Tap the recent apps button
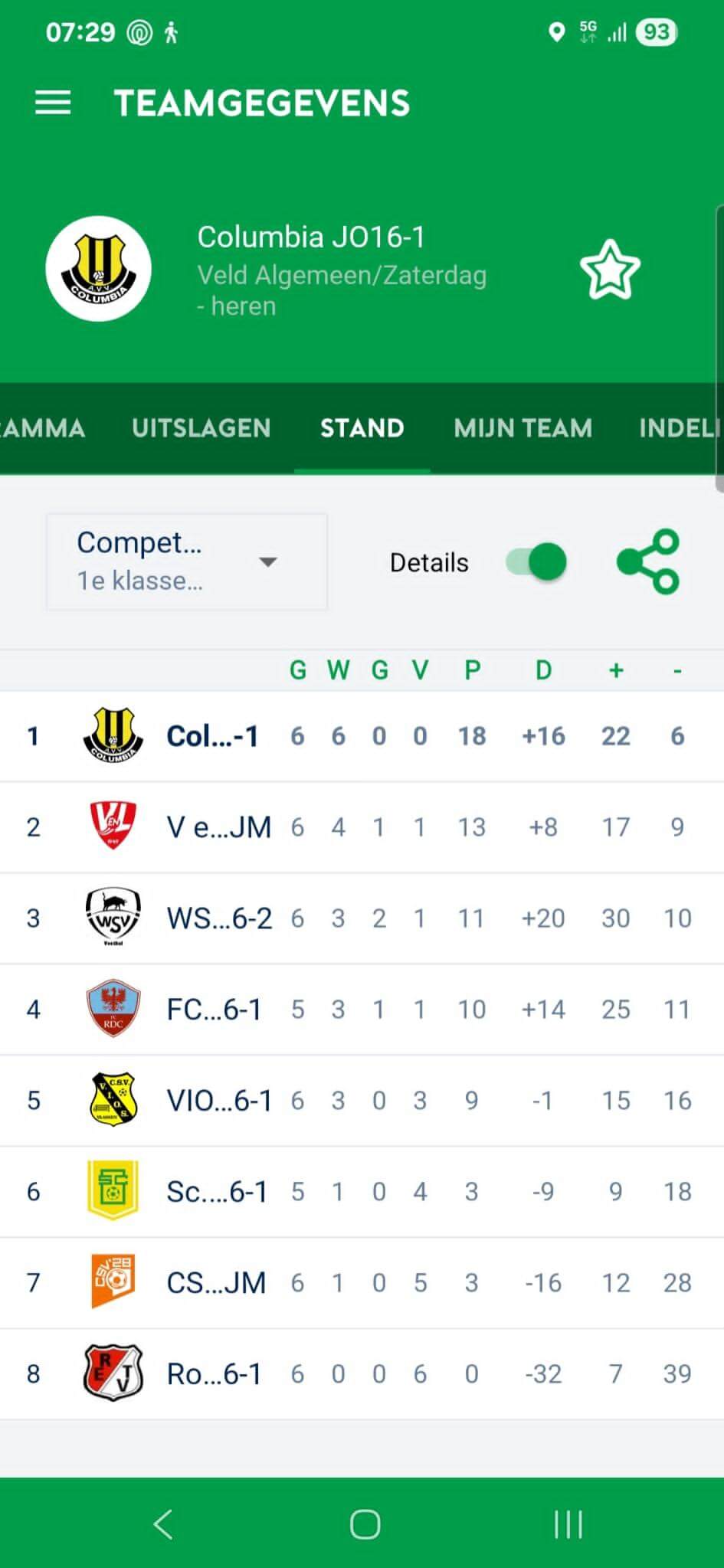 coord(568,1524)
